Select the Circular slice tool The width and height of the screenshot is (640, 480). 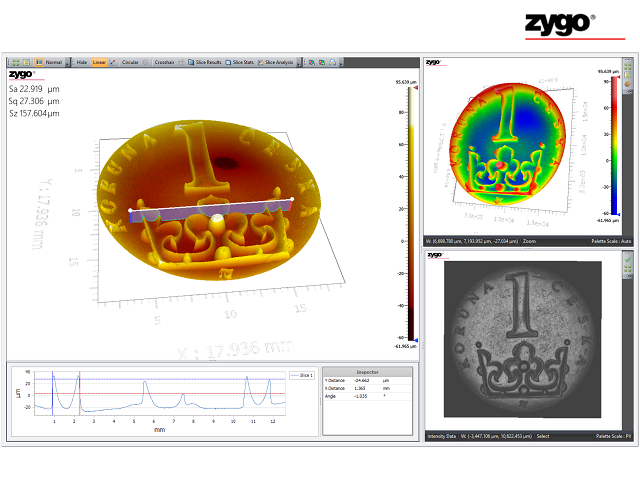(x=129, y=62)
